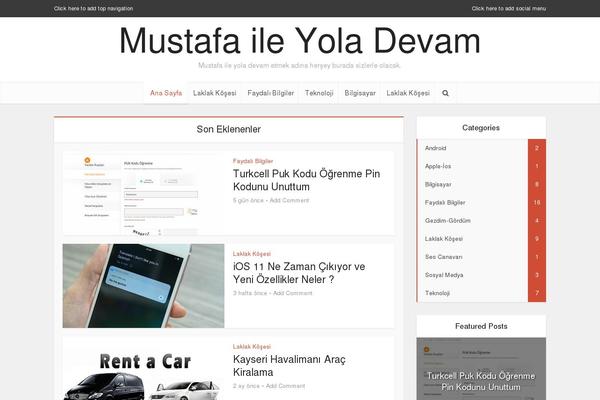Viewport: 600px width, 400px height.
Task: Select Android category
Action: [435, 148]
